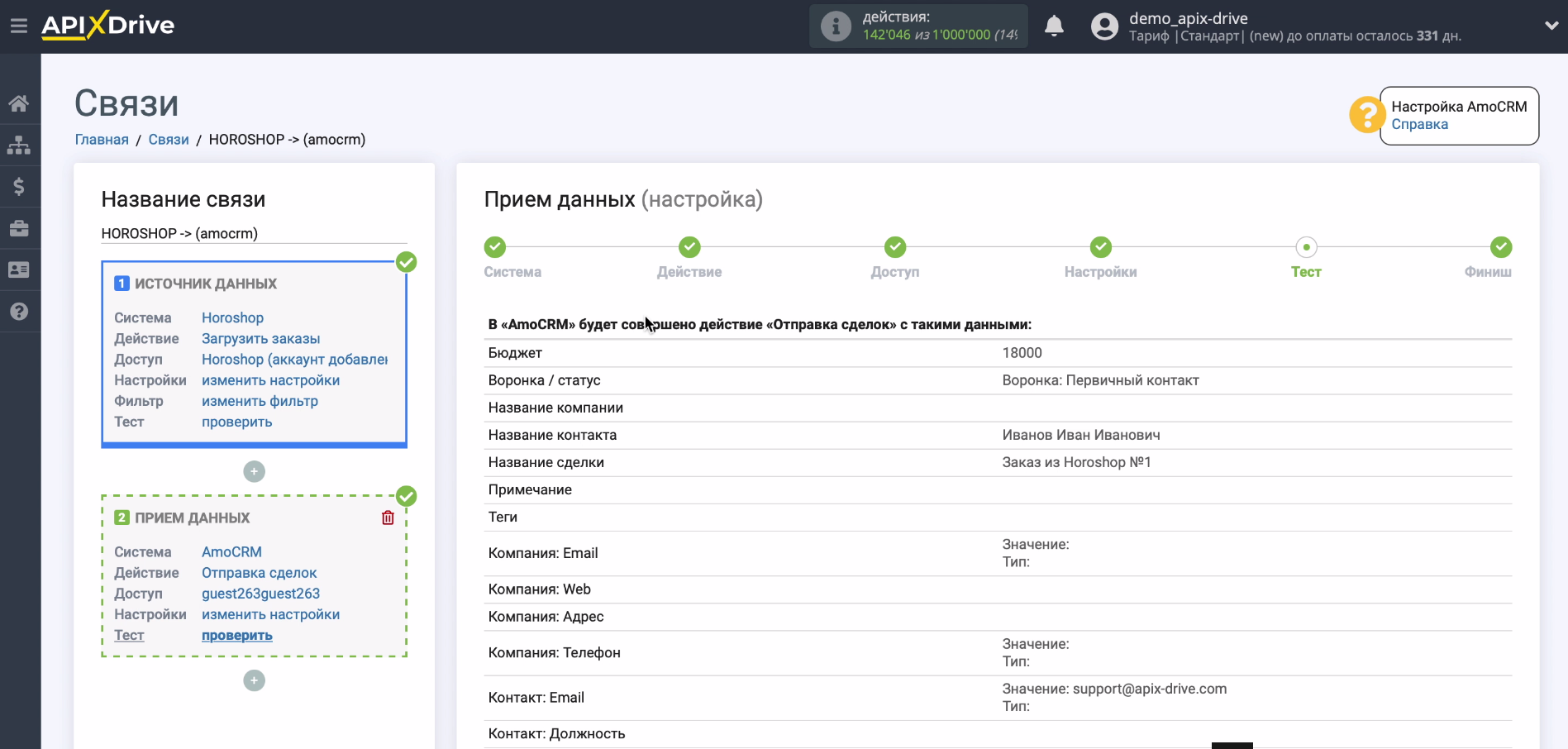Click the orange question mark help icon
The width and height of the screenshot is (1568, 749).
click(1366, 115)
